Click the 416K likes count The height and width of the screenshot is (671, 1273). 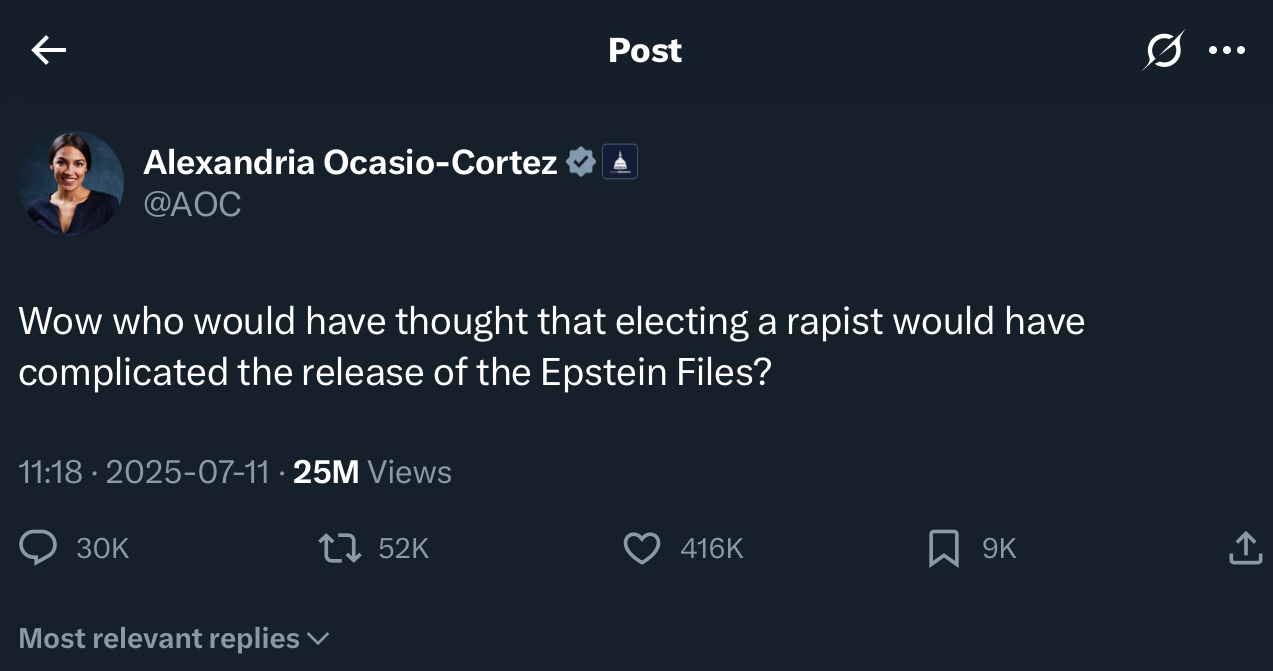[712, 548]
